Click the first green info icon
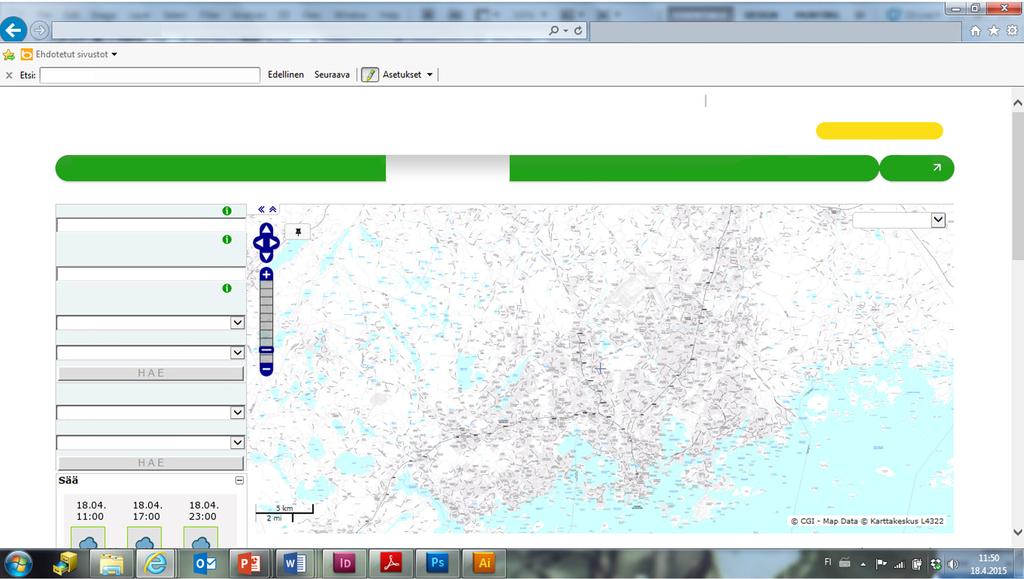1024x579 pixels. click(x=227, y=211)
